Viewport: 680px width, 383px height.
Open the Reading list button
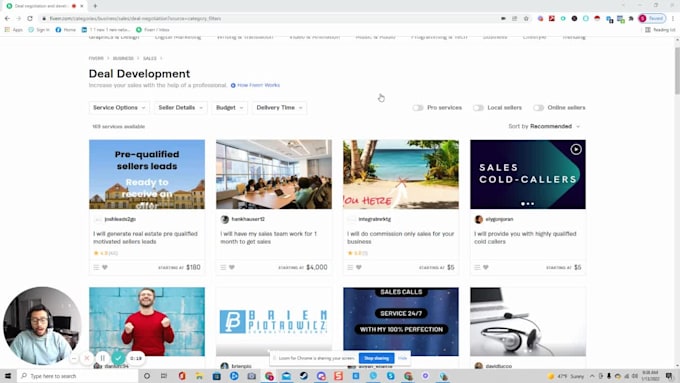pyautogui.click(x=660, y=30)
